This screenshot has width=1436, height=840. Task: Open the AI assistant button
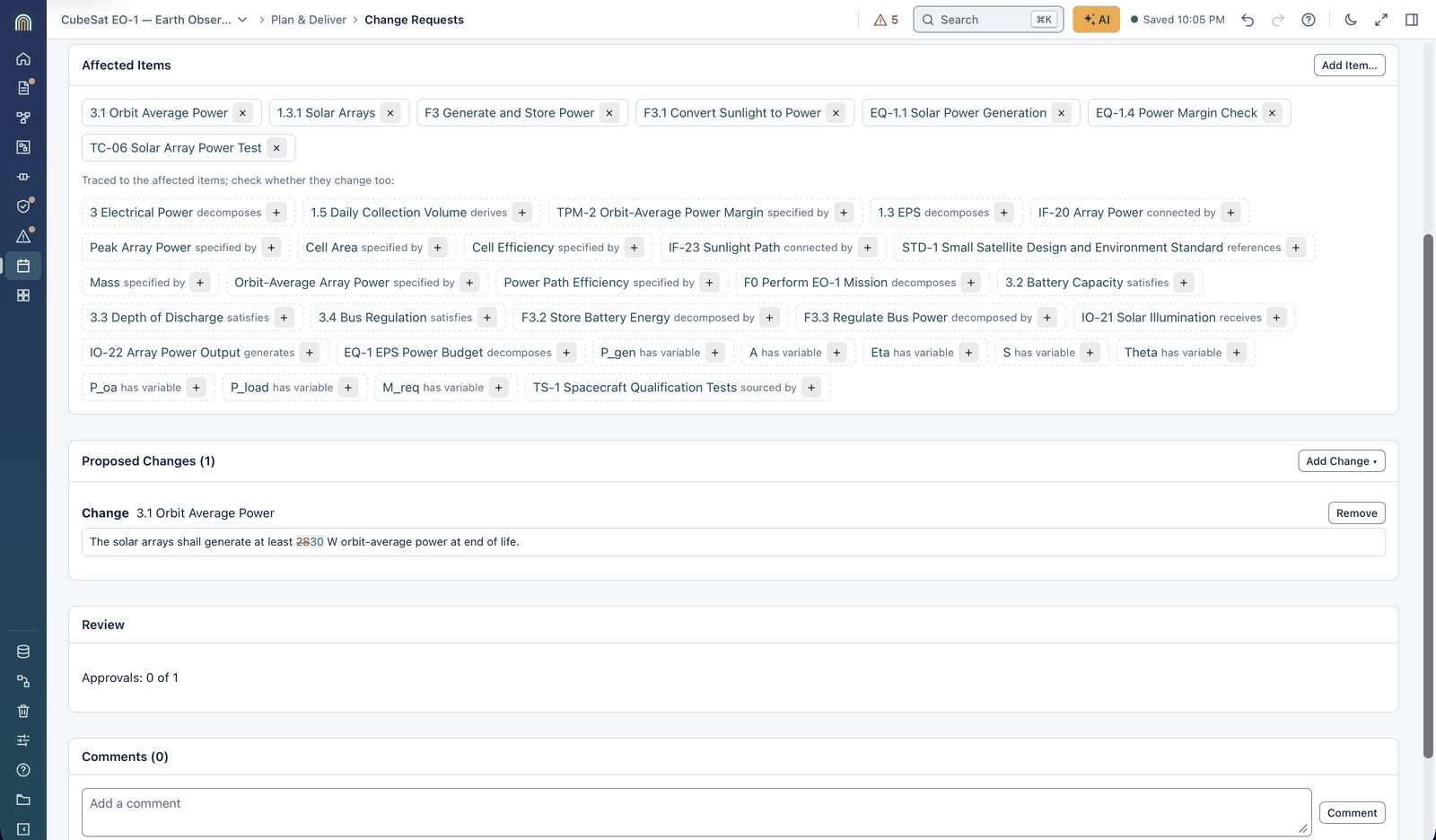[1096, 20]
